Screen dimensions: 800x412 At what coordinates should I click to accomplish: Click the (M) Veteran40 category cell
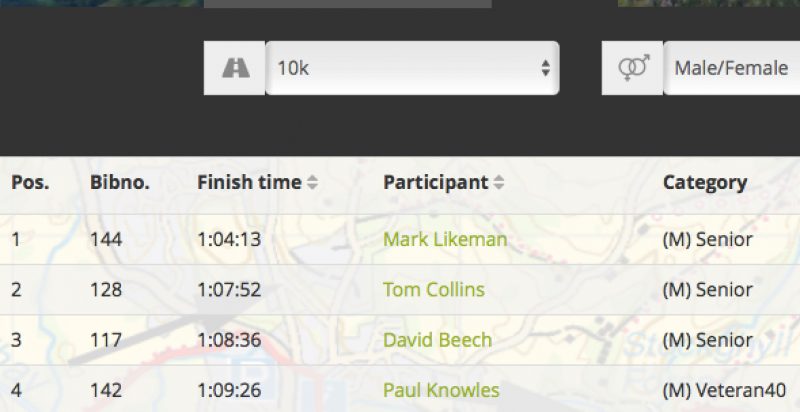click(x=724, y=390)
